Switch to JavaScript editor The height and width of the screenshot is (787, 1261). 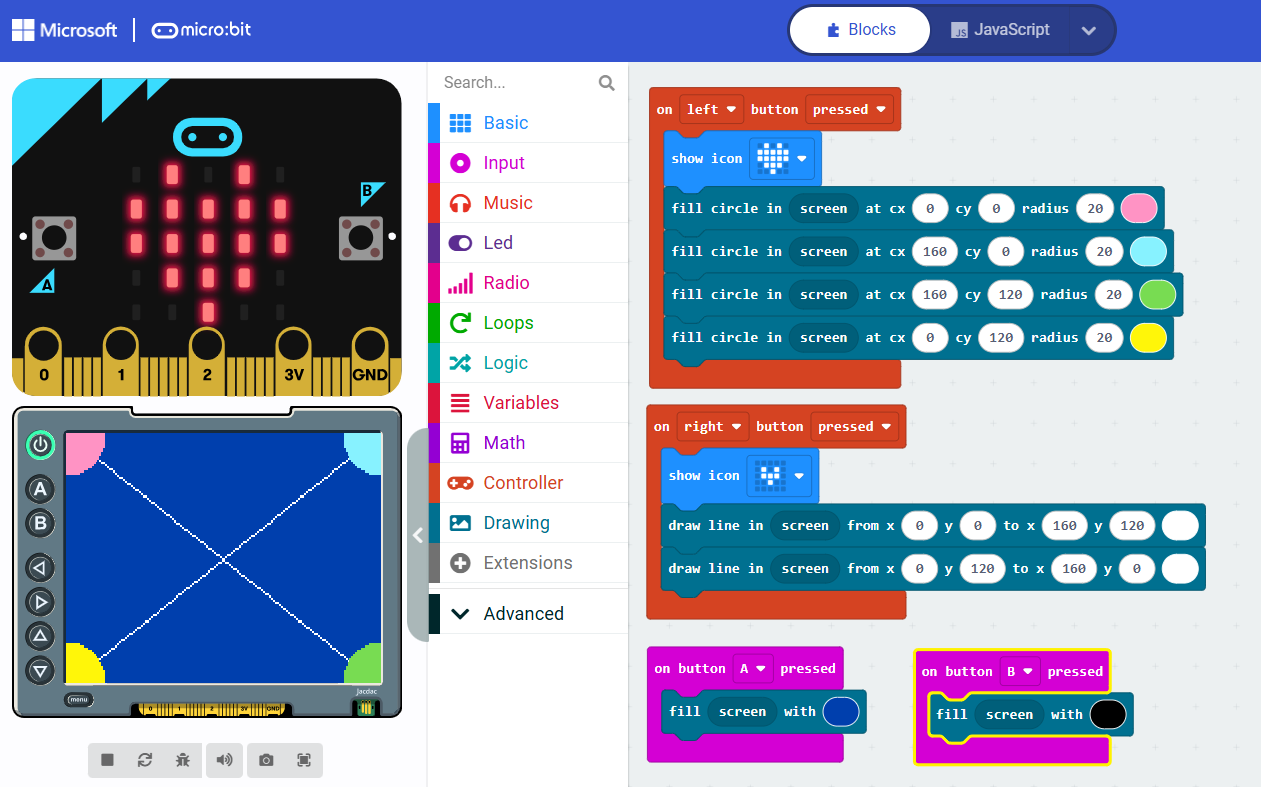tap(999, 30)
